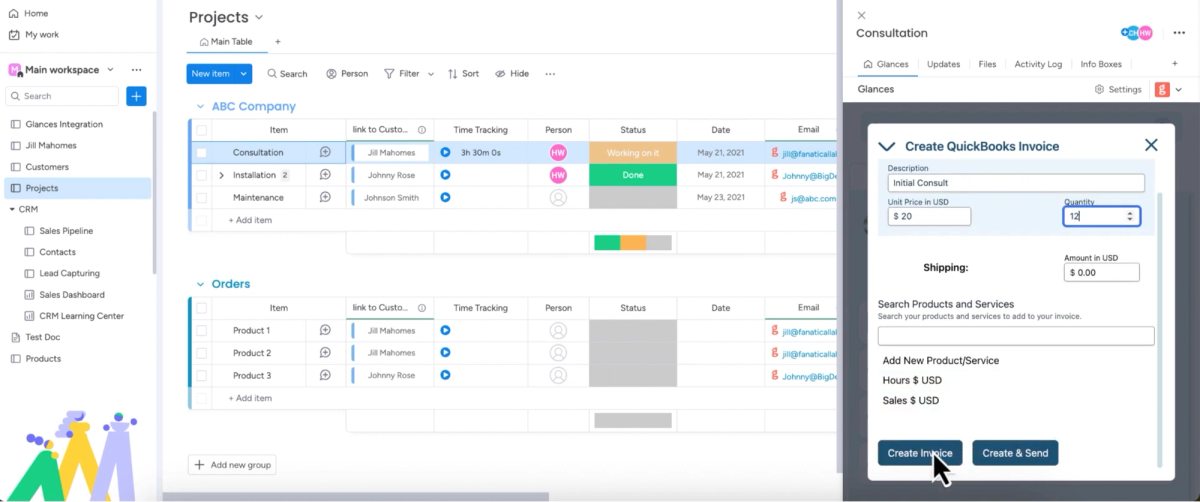The width and height of the screenshot is (1200, 502).
Task: Click the Working on it status cell
Action: (633, 152)
